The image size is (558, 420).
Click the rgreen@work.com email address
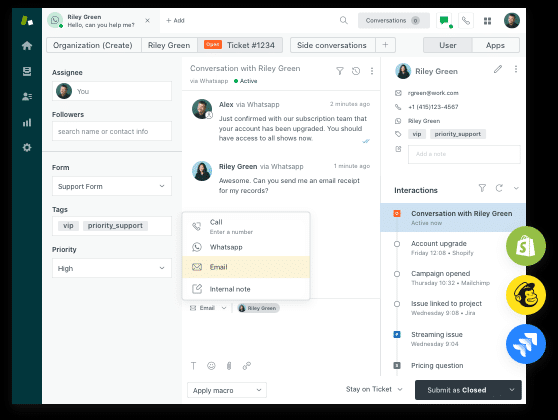point(433,93)
